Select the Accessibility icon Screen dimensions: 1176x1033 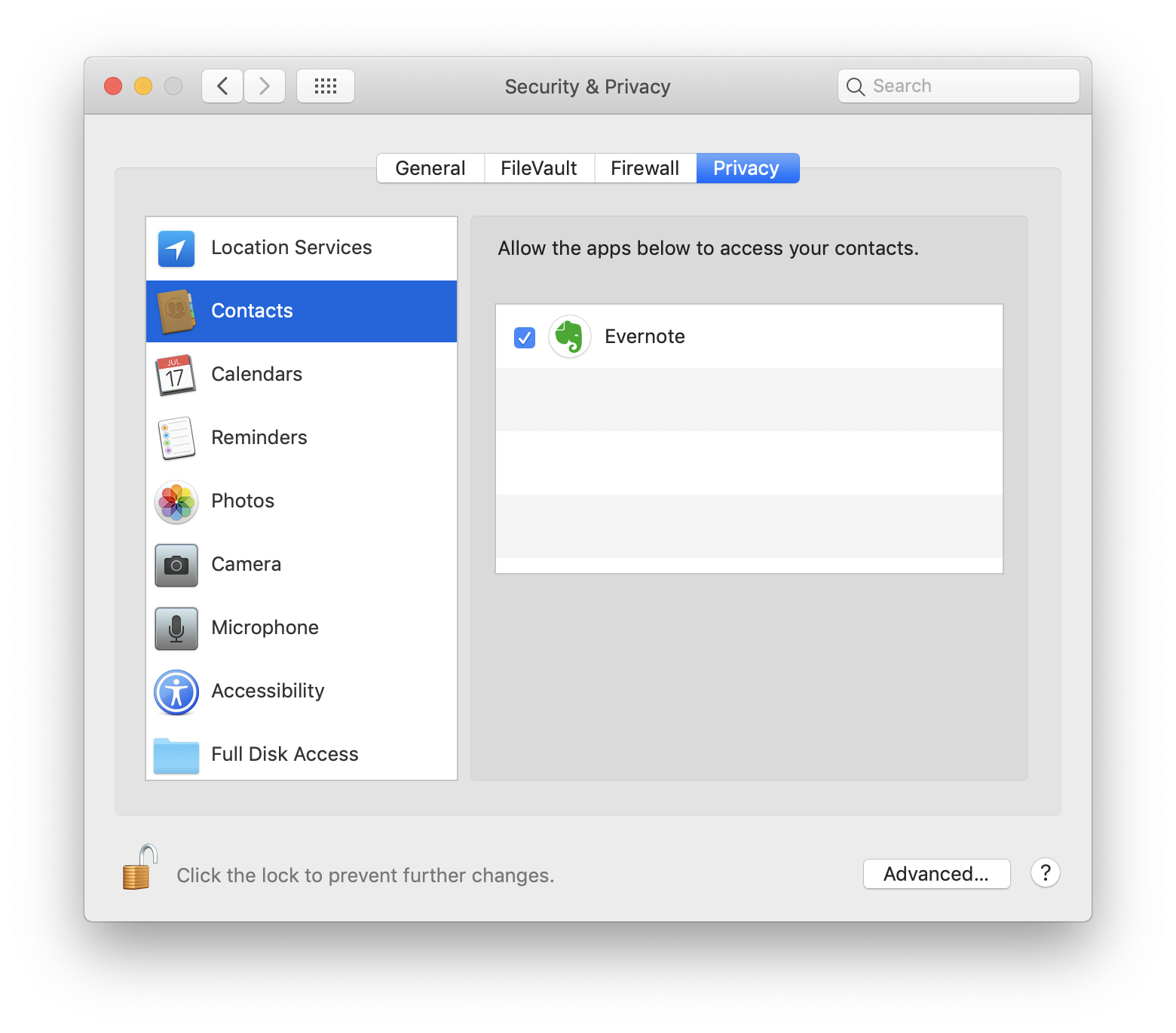[x=176, y=691]
